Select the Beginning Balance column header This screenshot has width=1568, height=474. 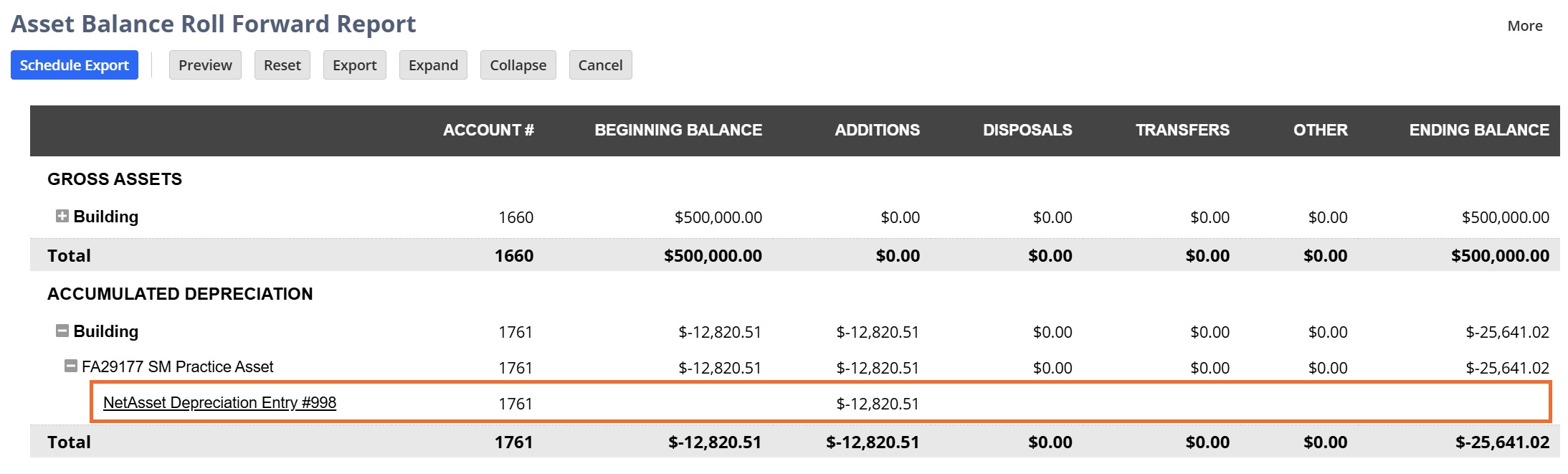678,130
